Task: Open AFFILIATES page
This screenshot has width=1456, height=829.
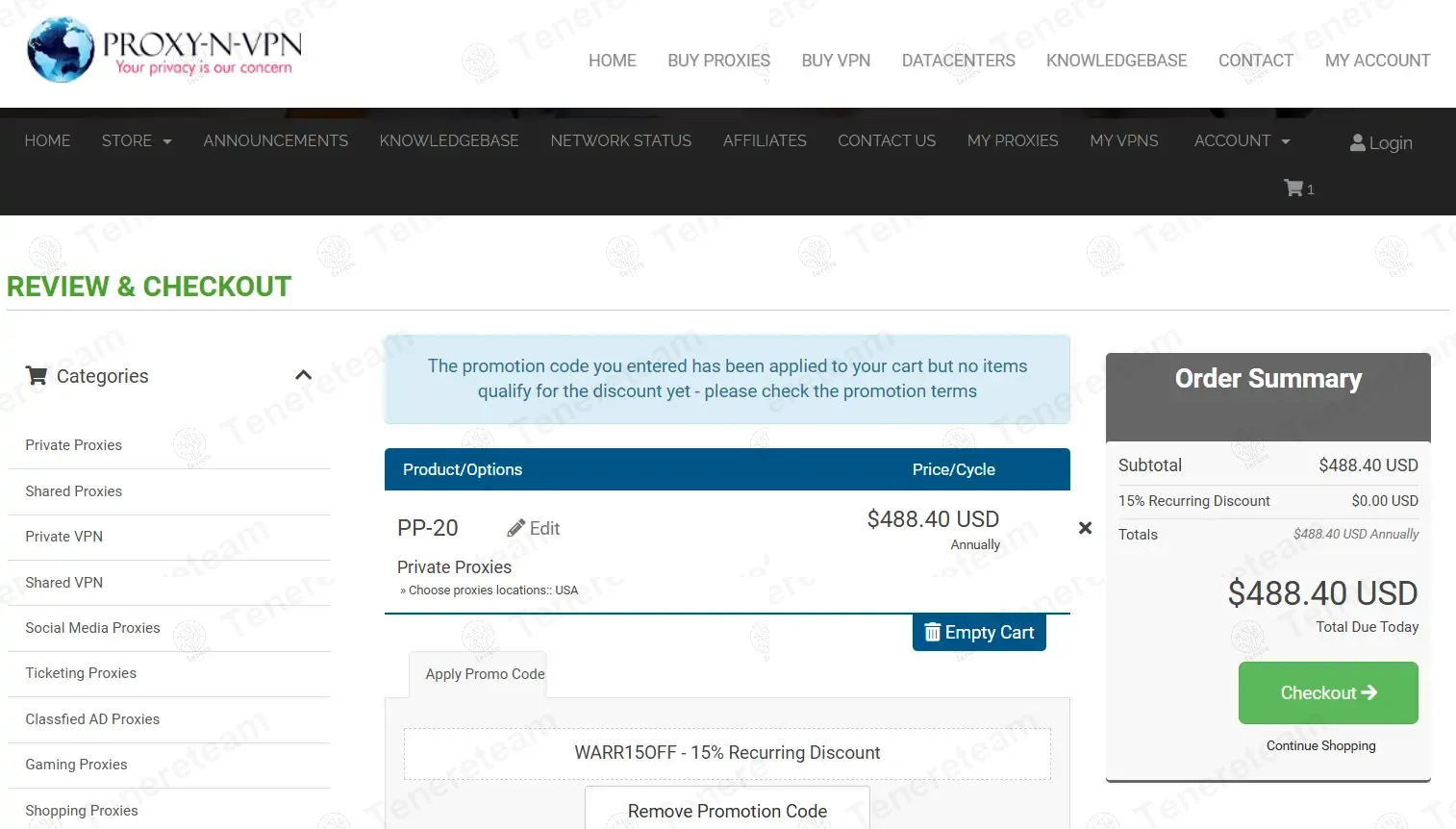Action: pyautogui.click(x=765, y=140)
